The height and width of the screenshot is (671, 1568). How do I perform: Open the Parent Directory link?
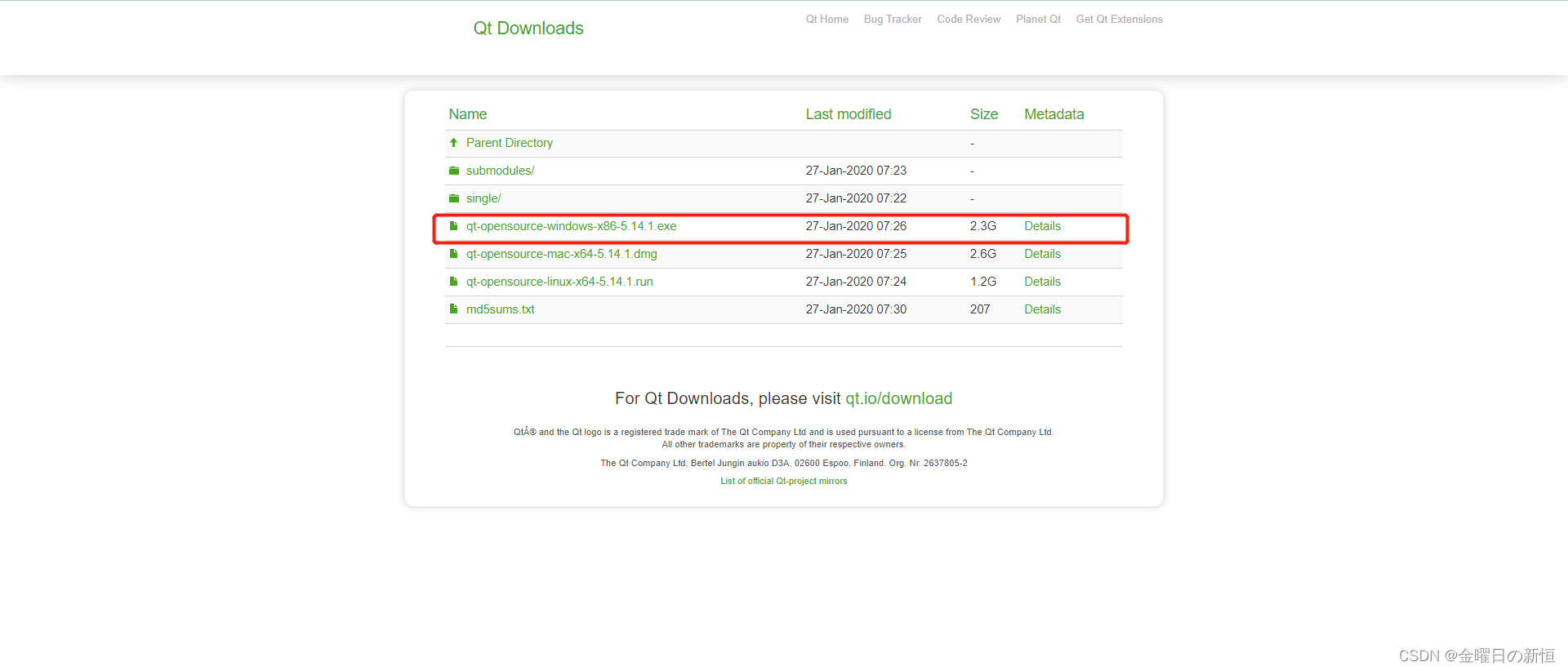[x=510, y=143]
